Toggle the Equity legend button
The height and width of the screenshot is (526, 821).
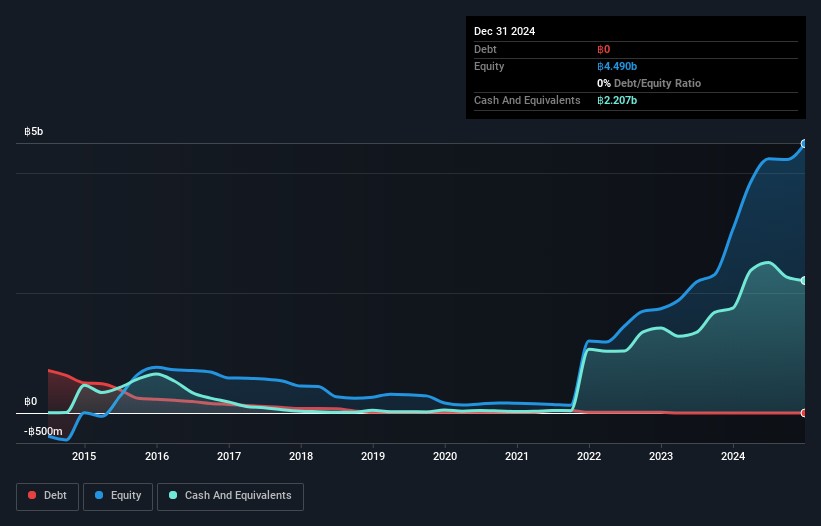(x=119, y=495)
